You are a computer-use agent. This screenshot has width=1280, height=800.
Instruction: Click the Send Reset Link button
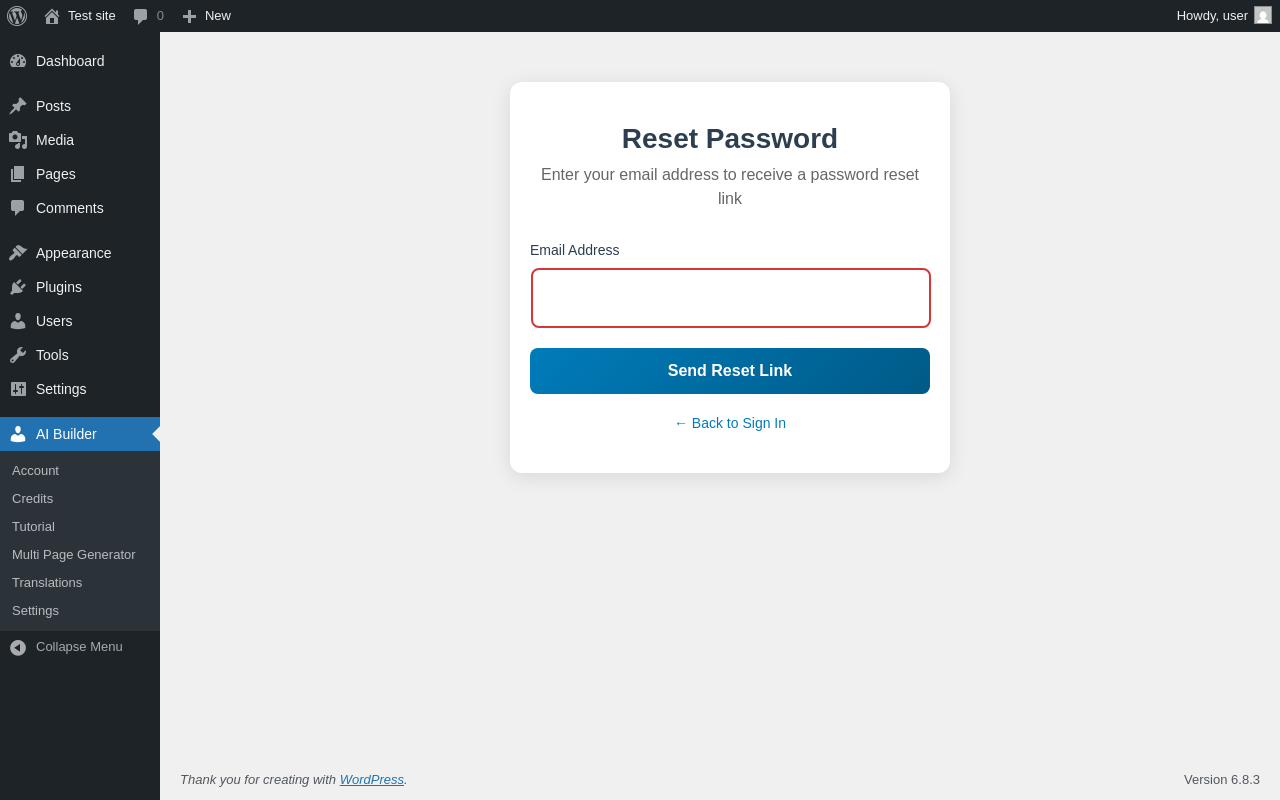(730, 371)
